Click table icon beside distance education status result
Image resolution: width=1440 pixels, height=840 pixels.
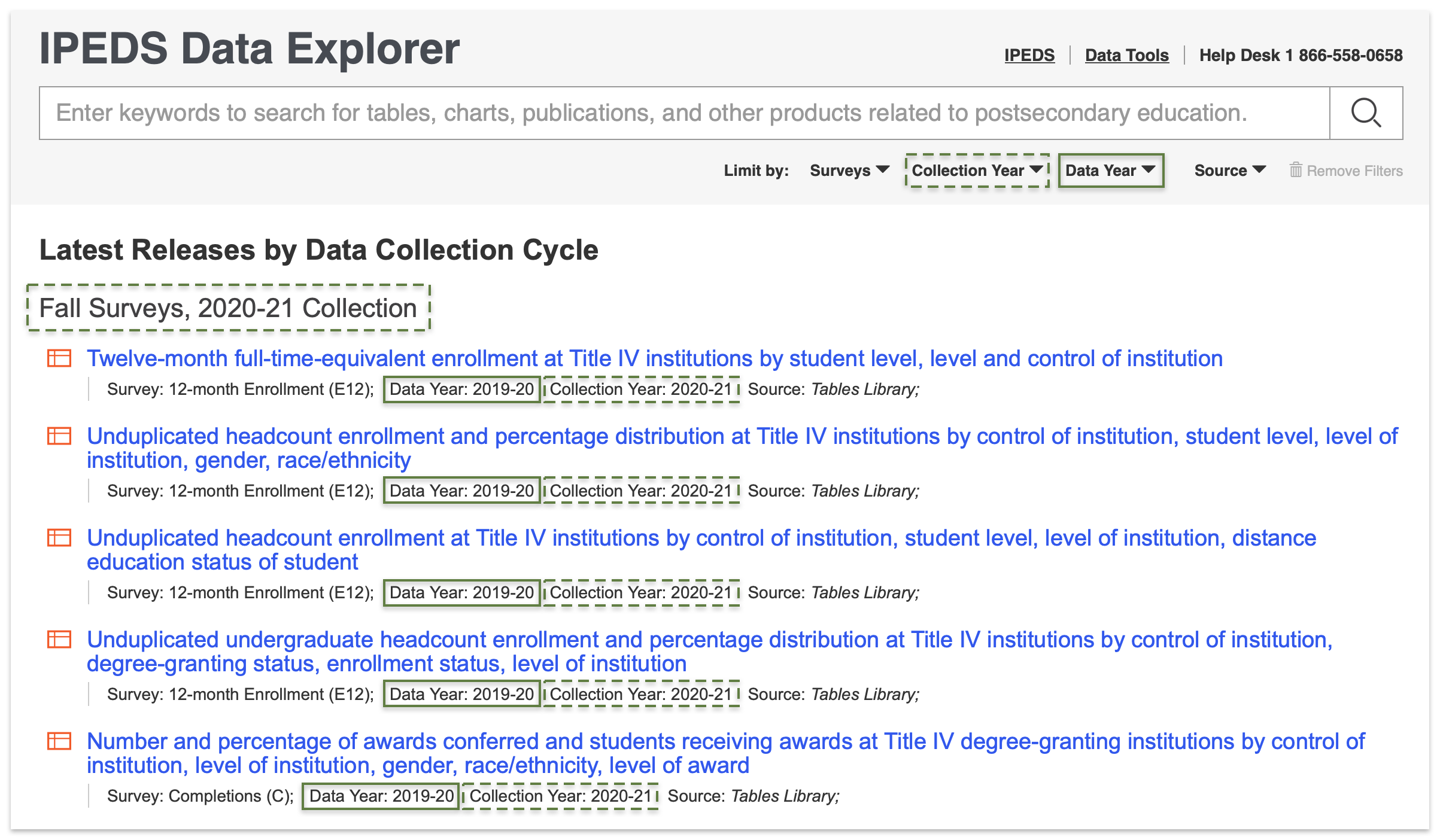(x=59, y=538)
